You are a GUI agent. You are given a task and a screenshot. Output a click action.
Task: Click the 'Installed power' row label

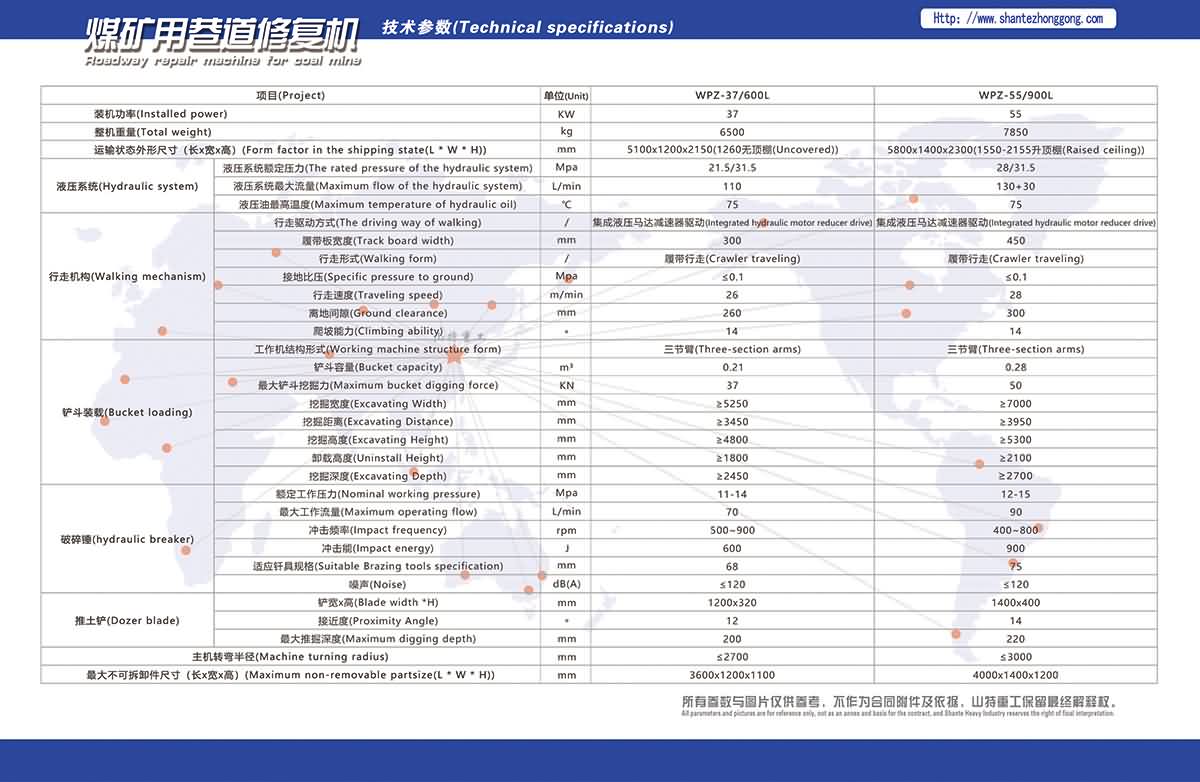coord(160,114)
